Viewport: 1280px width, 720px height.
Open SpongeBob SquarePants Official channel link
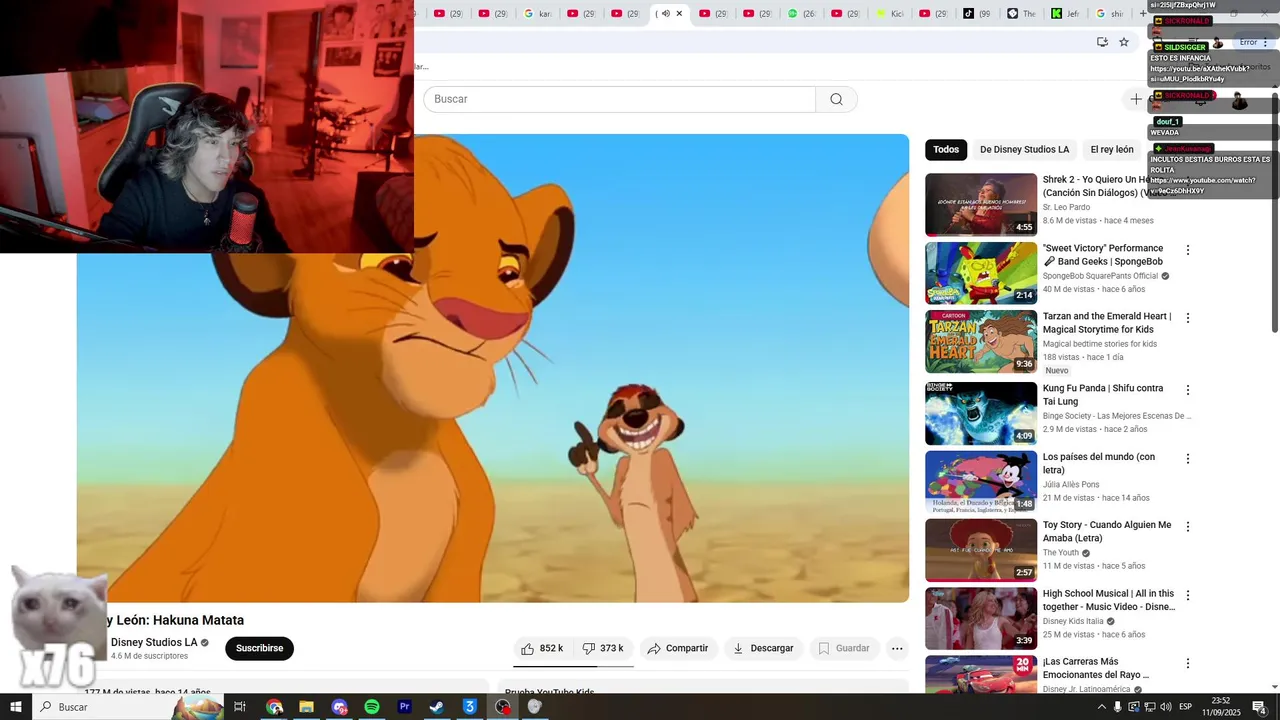click(x=1100, y=276)
